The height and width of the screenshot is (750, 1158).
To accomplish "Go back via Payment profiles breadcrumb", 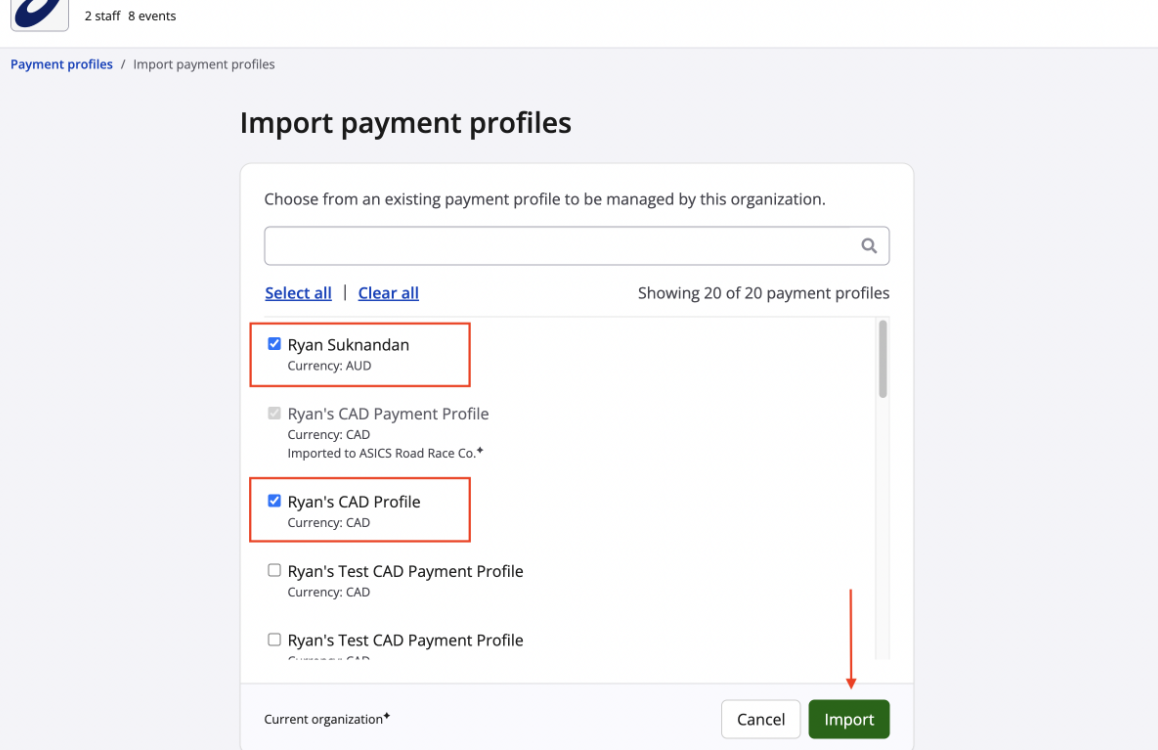I will click(x=62, y=64).
